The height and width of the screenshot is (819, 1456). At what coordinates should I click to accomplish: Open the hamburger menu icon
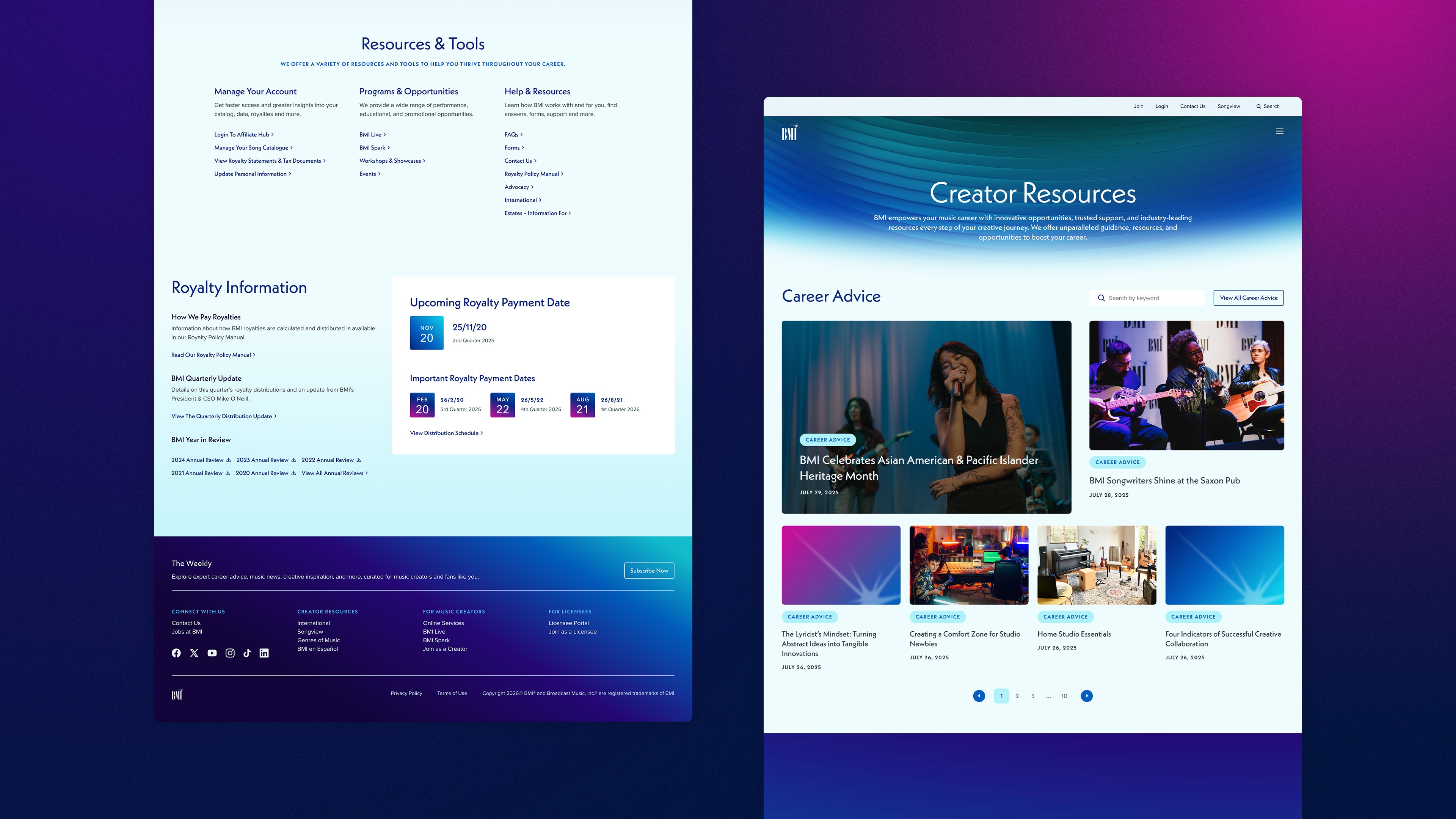pyautogui.click(x=1280, y=131)
